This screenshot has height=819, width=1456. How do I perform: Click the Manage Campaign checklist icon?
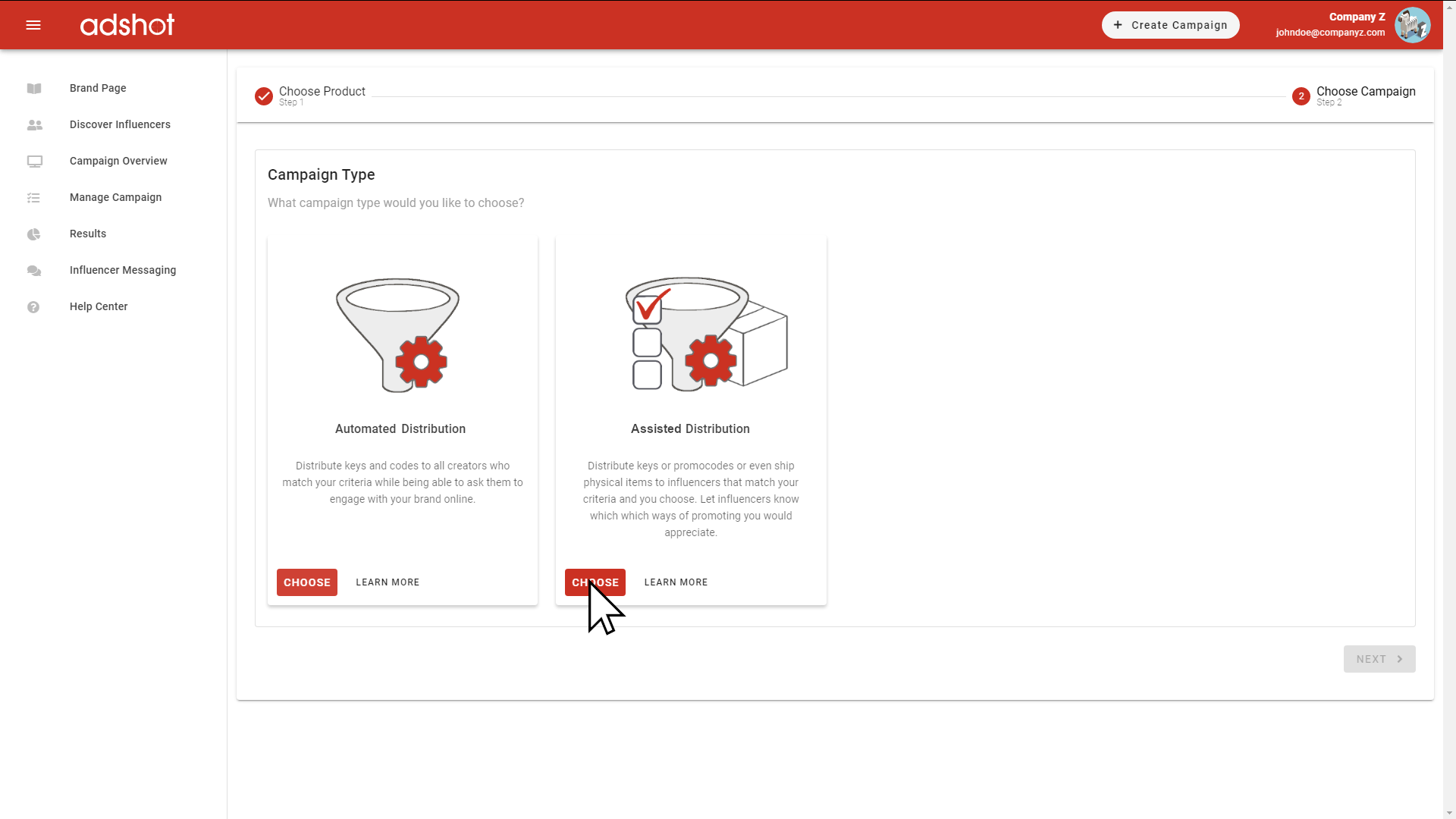tap(33, 198)
